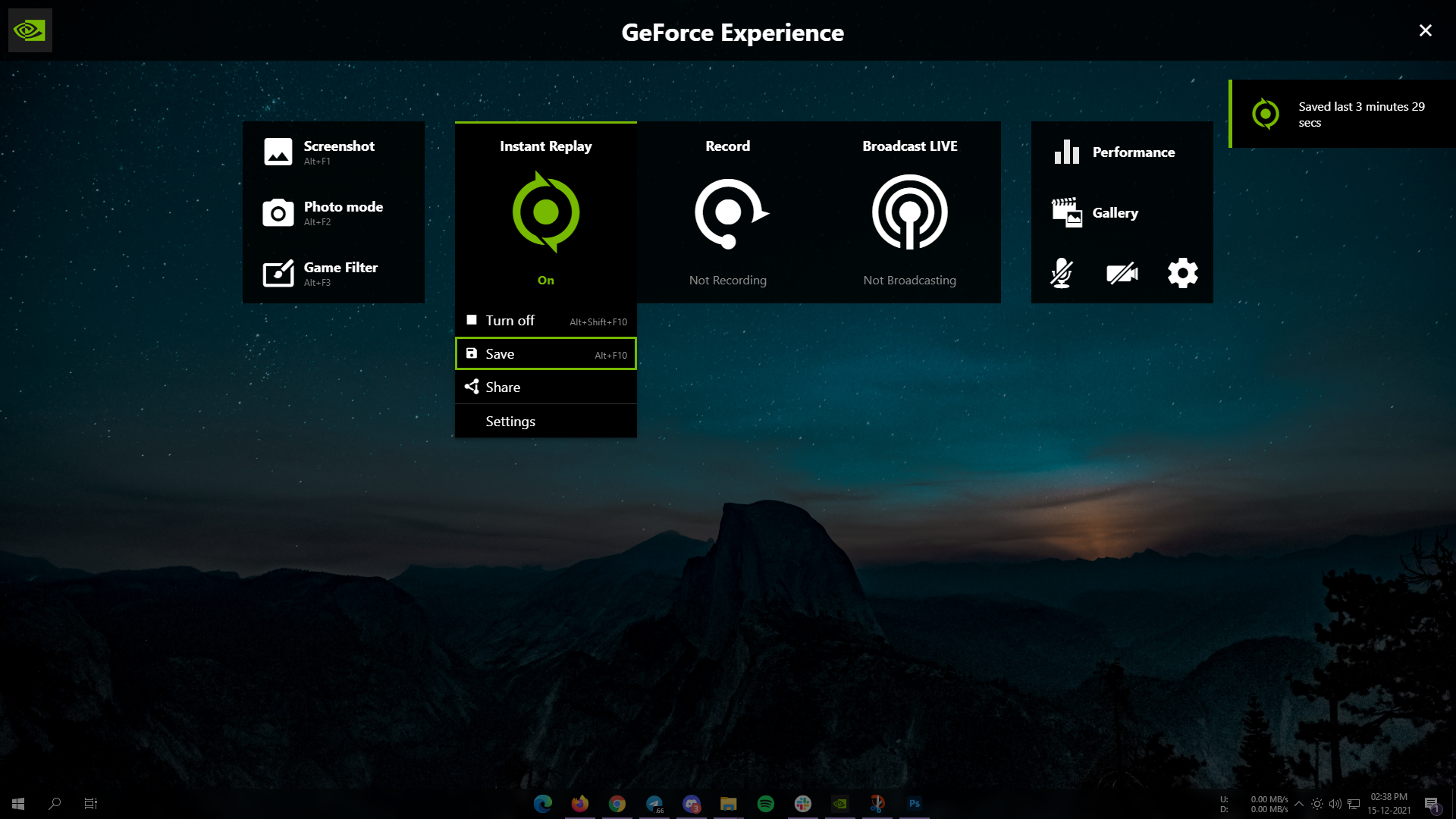This screenshot has height=819, width=1456.
Task: Open the volume control in system tray
Action: pyautogui.click(x=1334, y=804)
